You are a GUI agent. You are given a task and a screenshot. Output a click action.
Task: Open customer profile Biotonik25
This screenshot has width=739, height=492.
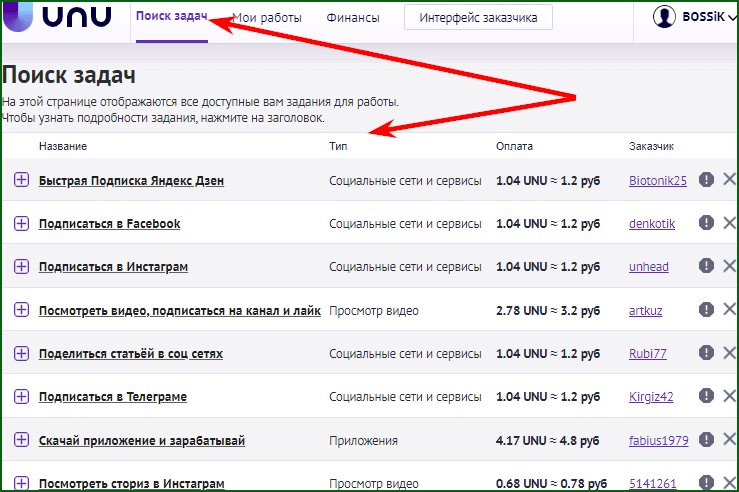click(x=657, y=180)
